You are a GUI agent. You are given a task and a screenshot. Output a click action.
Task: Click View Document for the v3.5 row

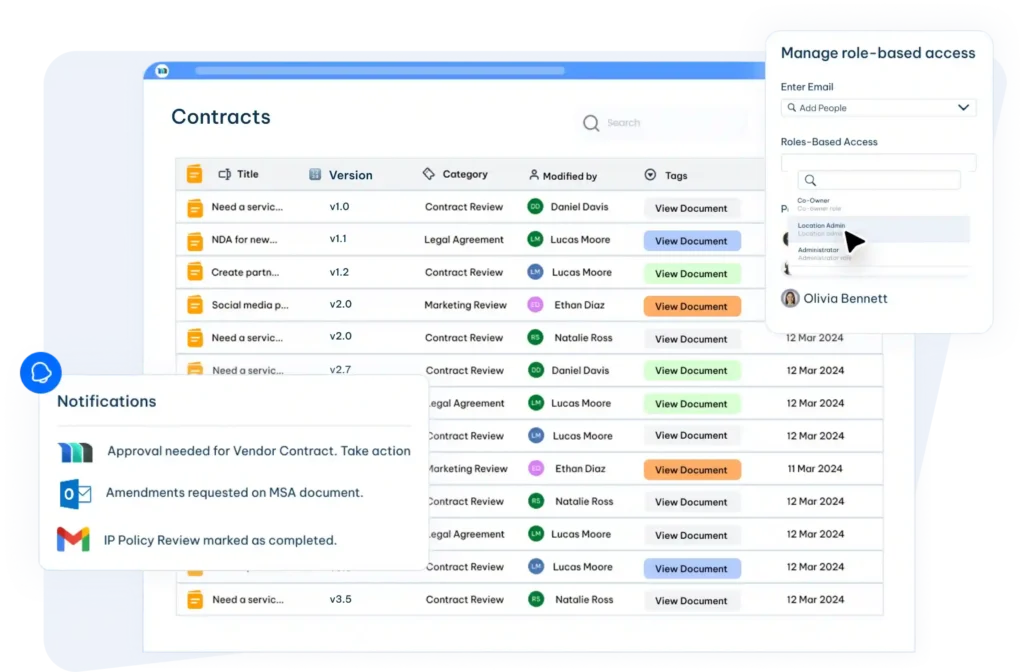click(692, 601)
